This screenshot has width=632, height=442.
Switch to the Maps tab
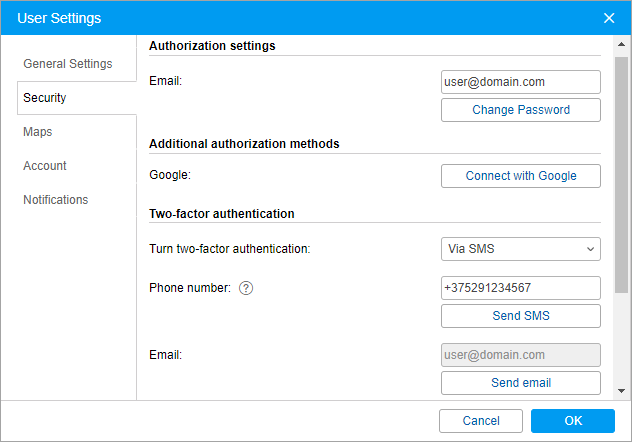point(38,132)
